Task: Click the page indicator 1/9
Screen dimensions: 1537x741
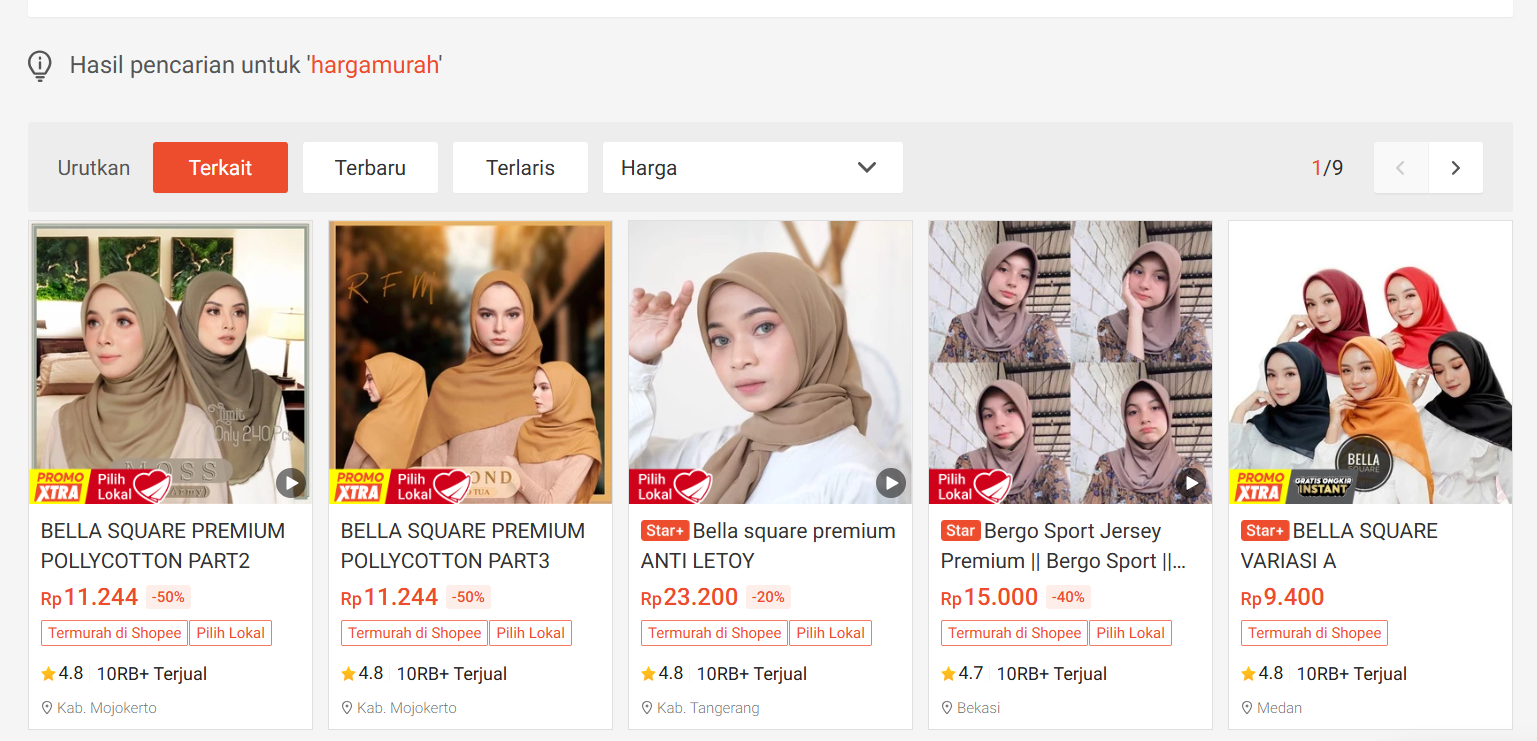Action: (1328, 168)
